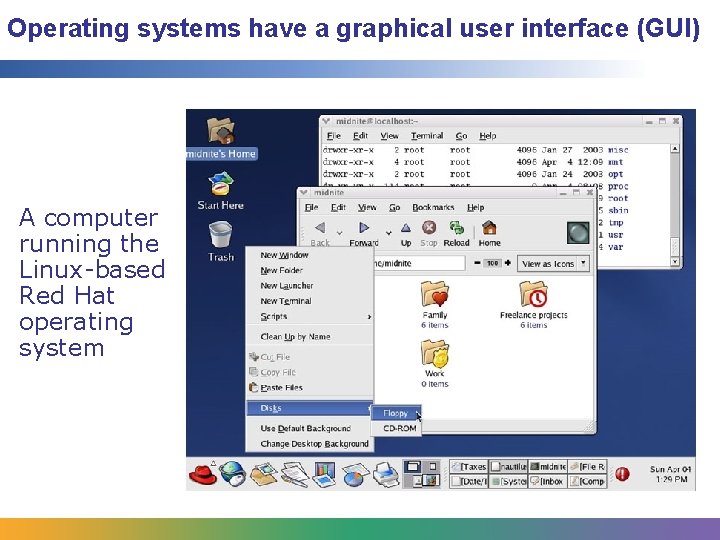
Task: Open the Terminal menu in terminal window
Action: pyautogui.click(x=427, y=135)
